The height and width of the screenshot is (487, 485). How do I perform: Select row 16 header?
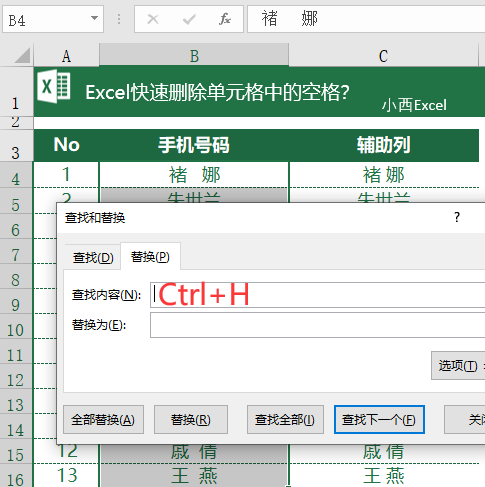coord(16,476)
